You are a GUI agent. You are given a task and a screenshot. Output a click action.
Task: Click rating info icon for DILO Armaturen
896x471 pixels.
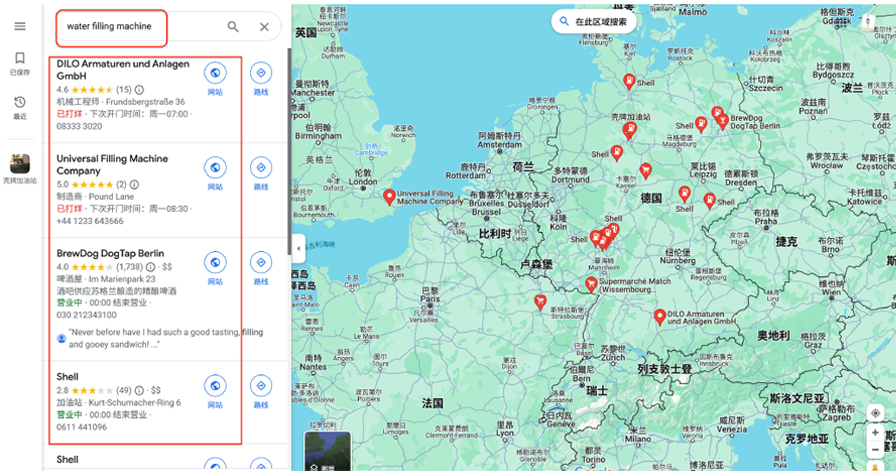140,90
